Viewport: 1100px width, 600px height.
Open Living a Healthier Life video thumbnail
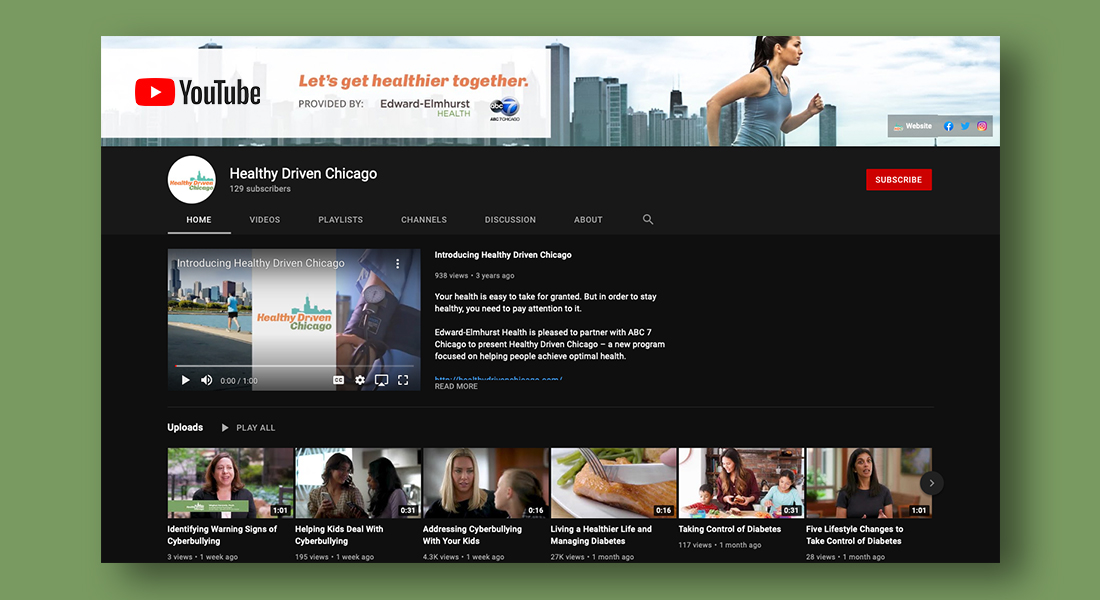(613, 483)
